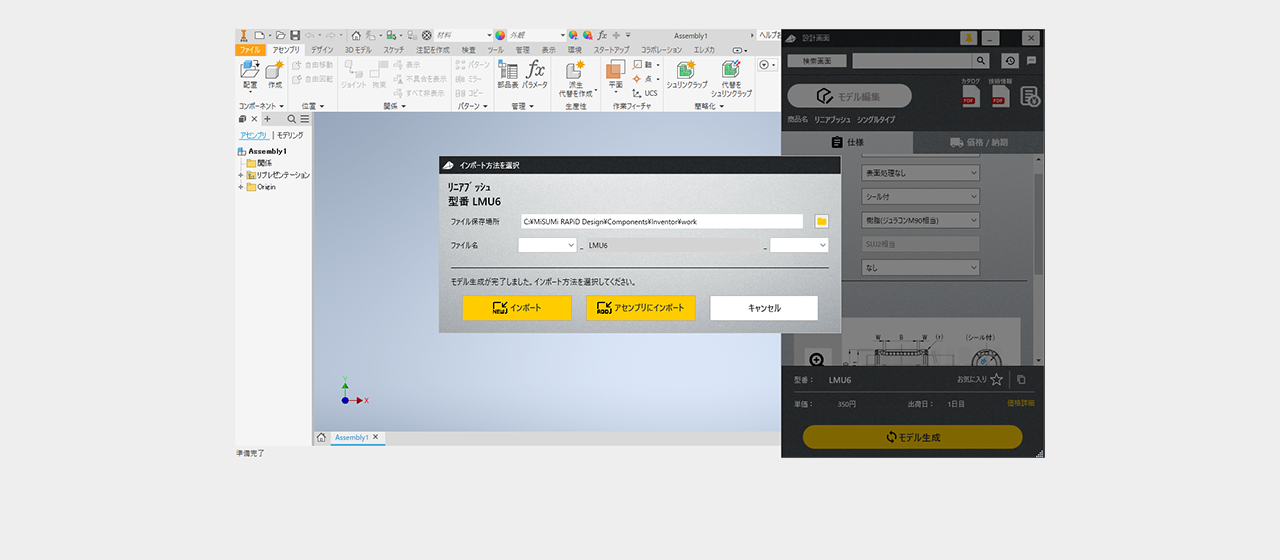The width and height of the screenshot is (1280, 560).
Task: Click the history clock icon
Action: (1009, 61)
